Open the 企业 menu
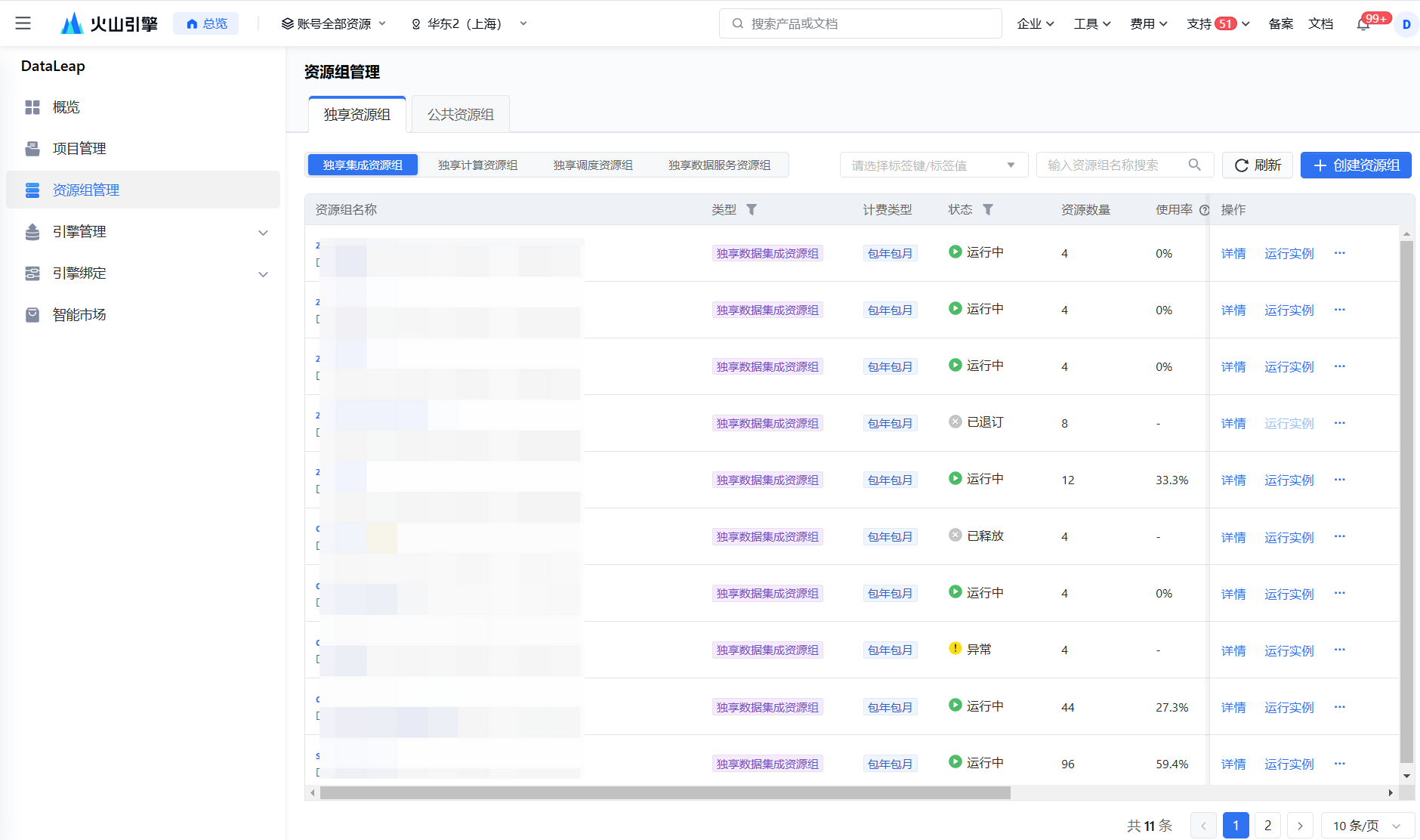The width and height of the screenshot is (1420, 840). (1036, 24)
